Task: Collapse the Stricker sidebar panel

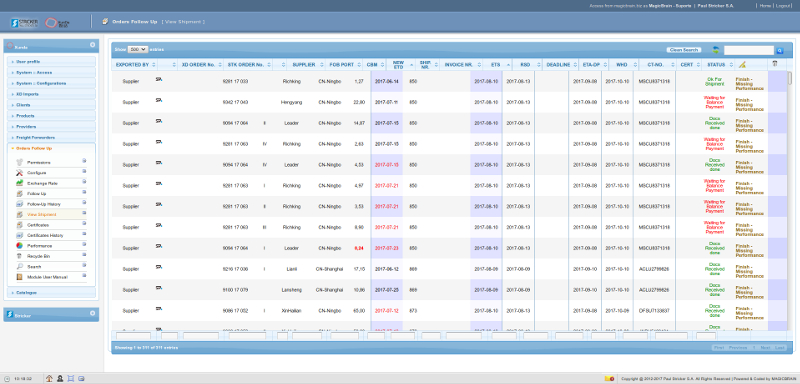Action: point(92,313)
